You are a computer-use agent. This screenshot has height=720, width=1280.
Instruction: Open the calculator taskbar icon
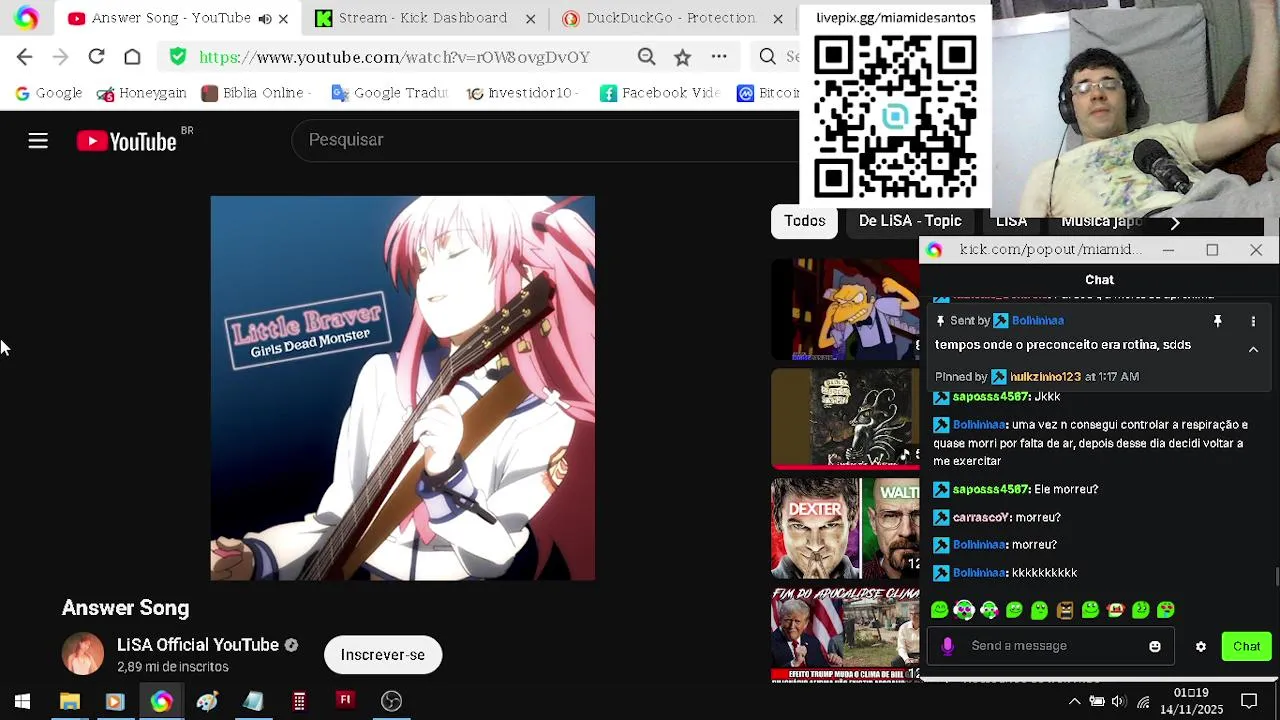click(299, 701)
